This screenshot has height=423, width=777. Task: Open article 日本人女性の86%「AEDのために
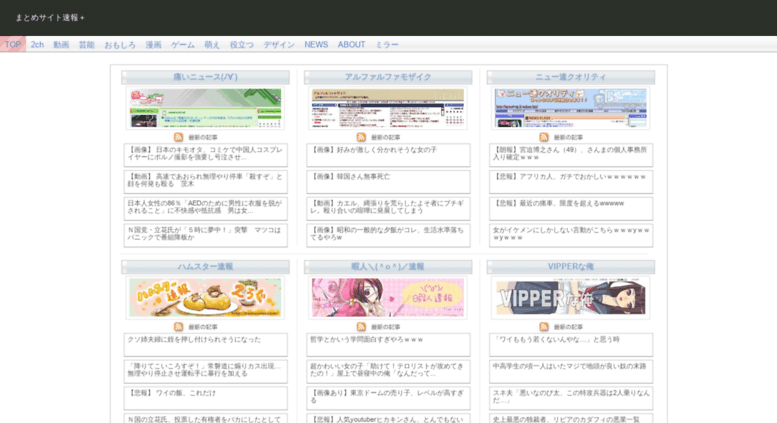tap(206, 209)
